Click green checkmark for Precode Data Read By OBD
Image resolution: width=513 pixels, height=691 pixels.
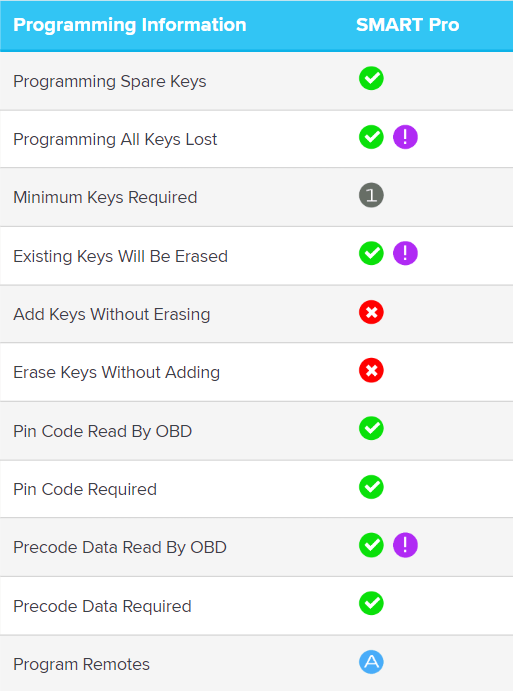pos(371,545)
